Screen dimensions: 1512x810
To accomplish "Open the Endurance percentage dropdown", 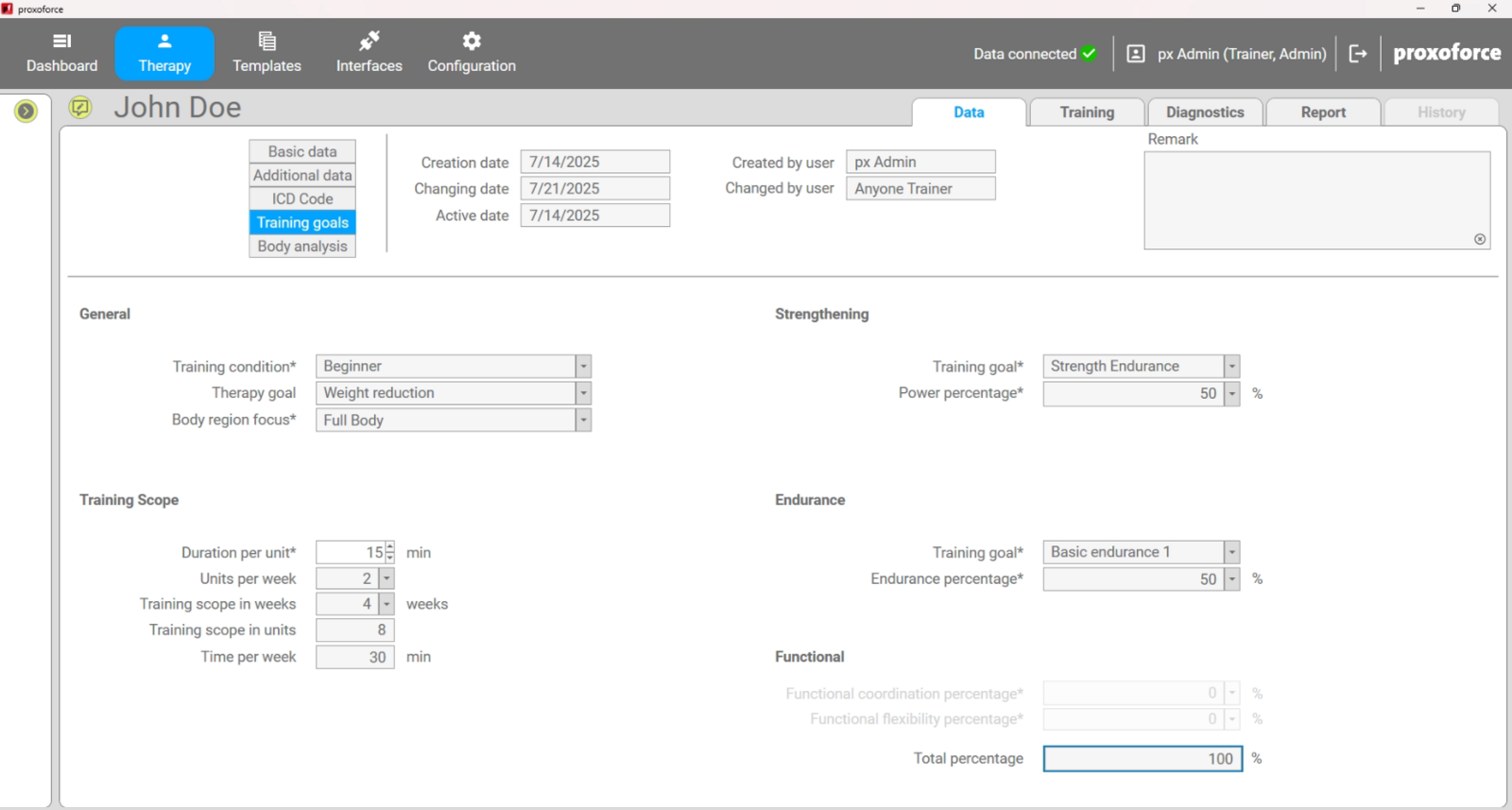I will [x=1231, y=579].
